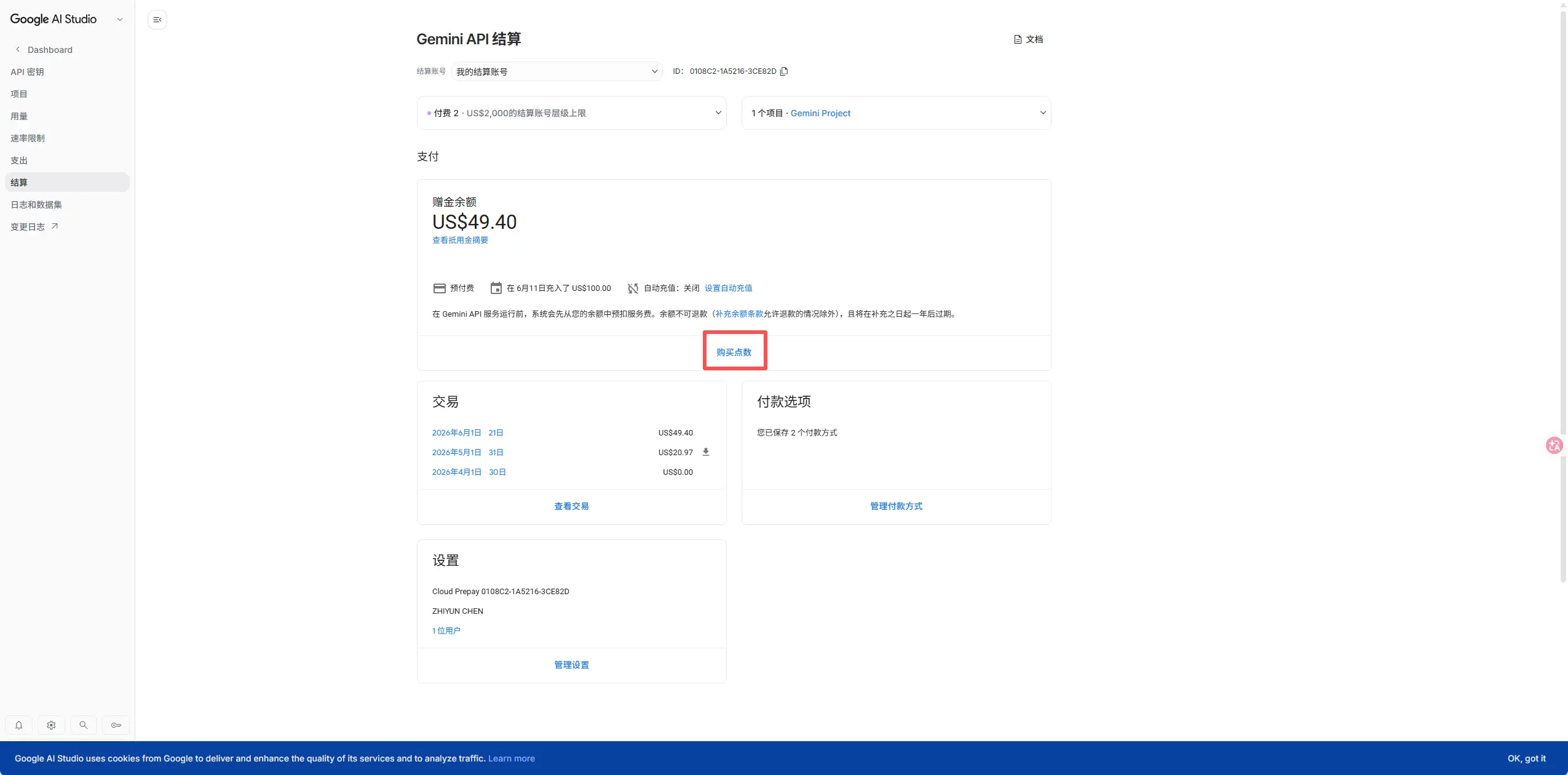Open the 2026年4月1日 transaction period
The height and width of the screenshot is (775, 1568).
click(x=469, y=472)
